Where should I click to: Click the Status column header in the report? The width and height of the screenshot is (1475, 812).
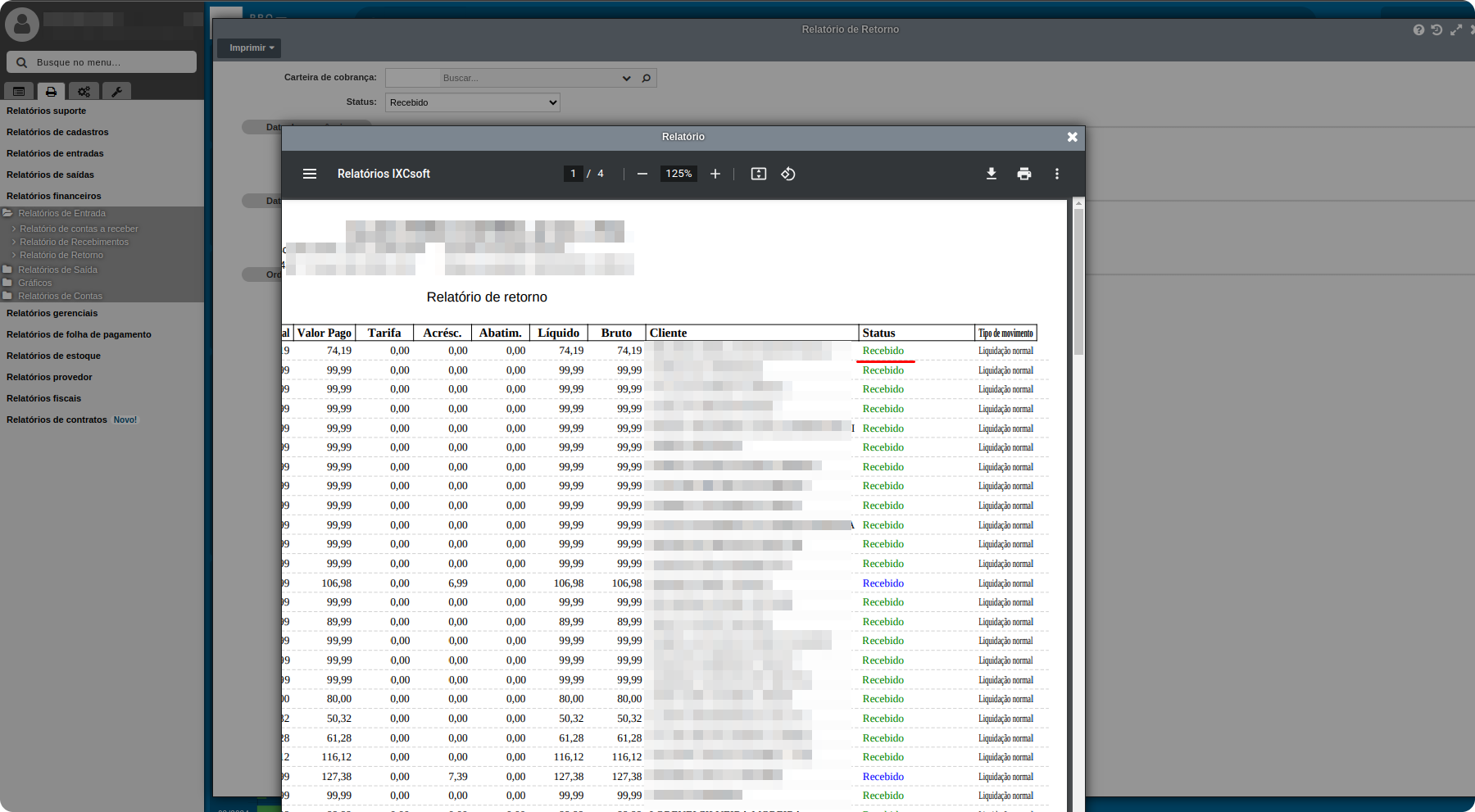pos(916,333)
